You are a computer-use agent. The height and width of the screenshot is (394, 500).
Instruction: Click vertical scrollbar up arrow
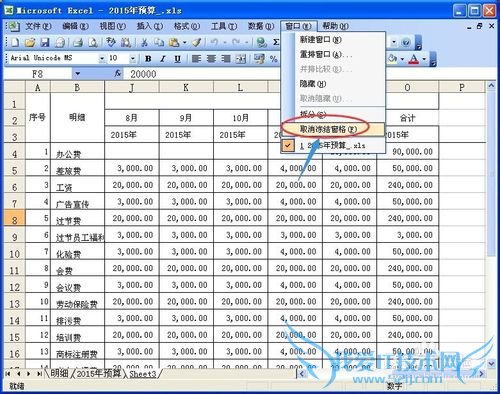[491, 86]
